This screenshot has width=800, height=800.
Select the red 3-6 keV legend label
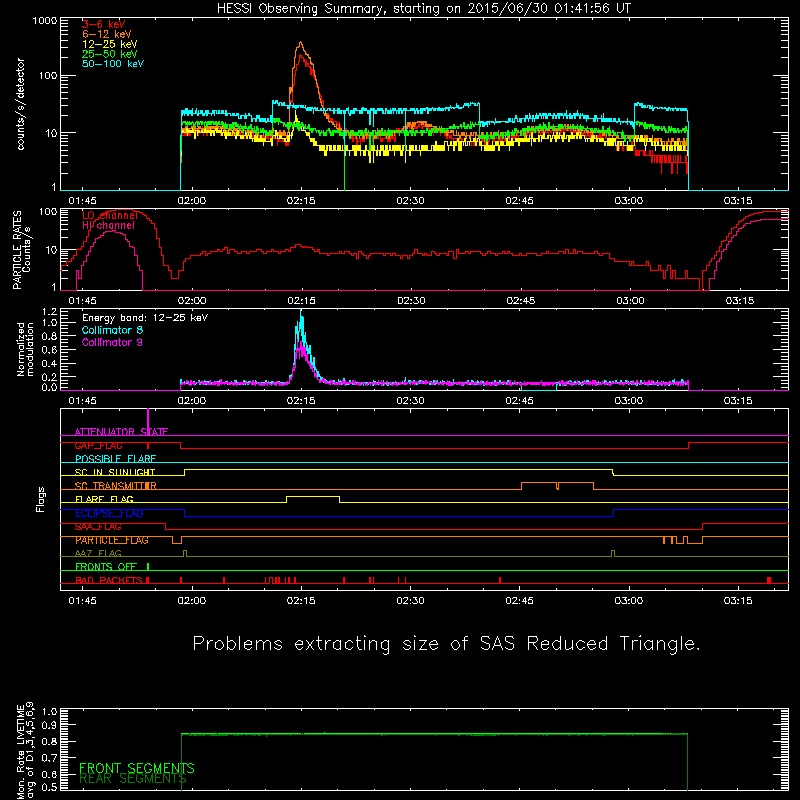104,24
